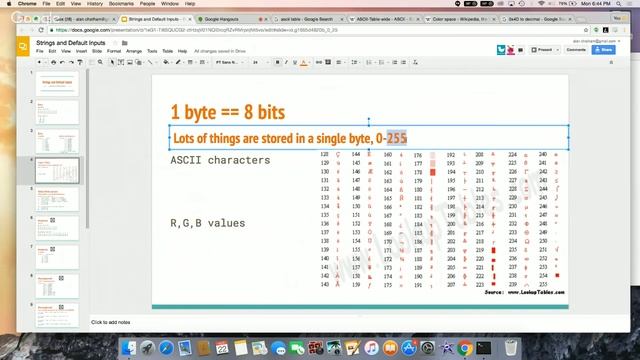Switch to Color space Wikipedia tab
640x360 pixels.
pos(460,19)
